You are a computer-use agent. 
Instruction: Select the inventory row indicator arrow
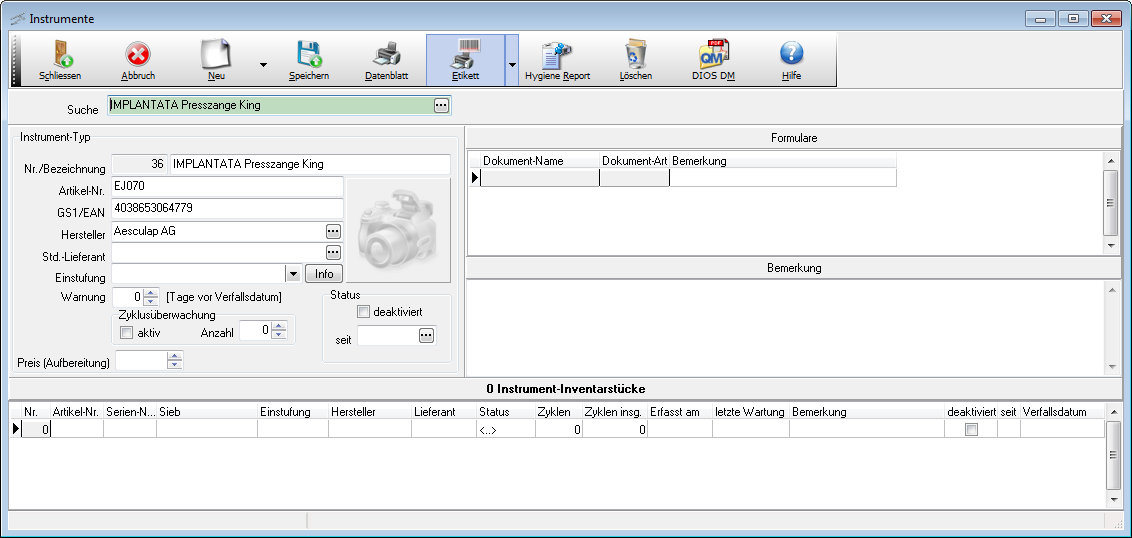(x=16, y=430)
